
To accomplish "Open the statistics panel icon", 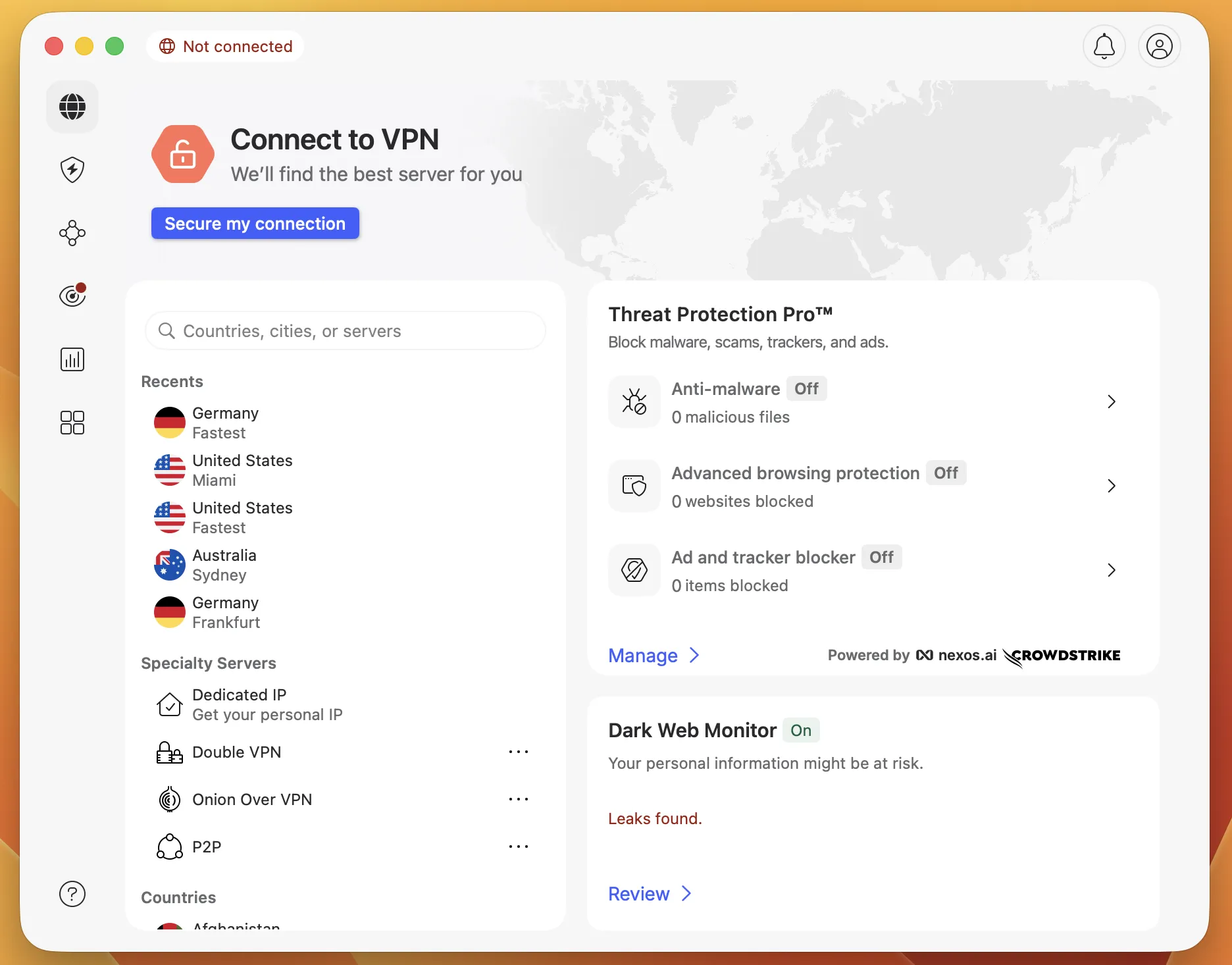I will click(72, 359).
